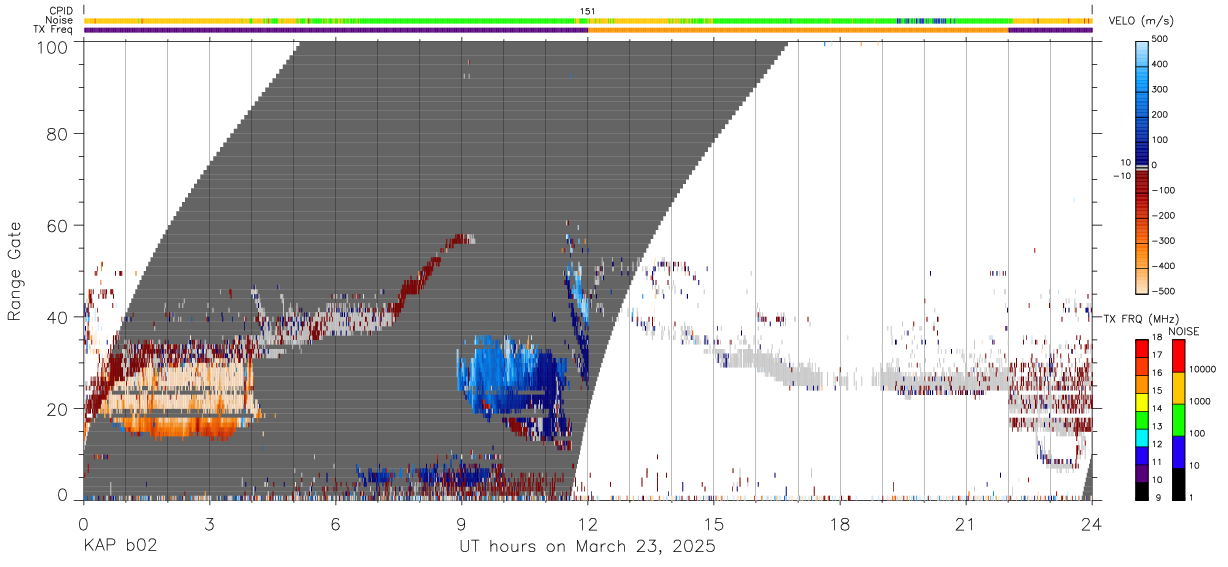
Task: Click the 'Range Gate' y-axis title
Action: click(x=15, y=271)
